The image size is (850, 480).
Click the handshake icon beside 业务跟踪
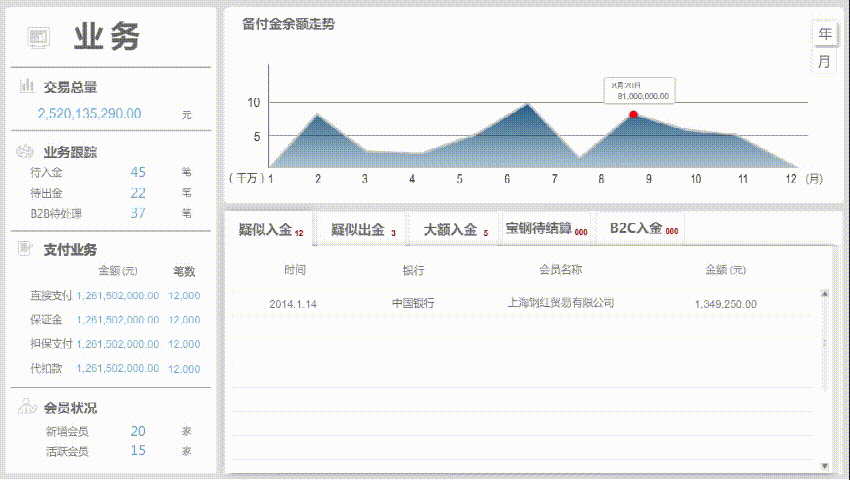27,152
